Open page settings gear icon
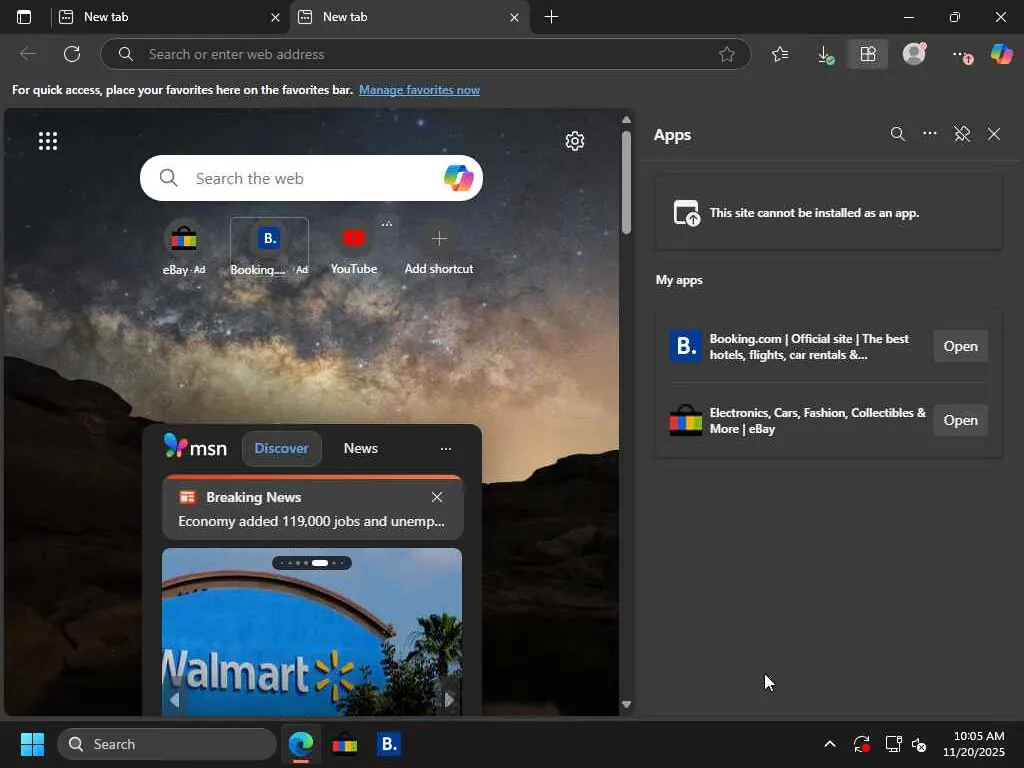Viewport: 1024px width, 768px height. pyautogui.click(x=574, y=141)
